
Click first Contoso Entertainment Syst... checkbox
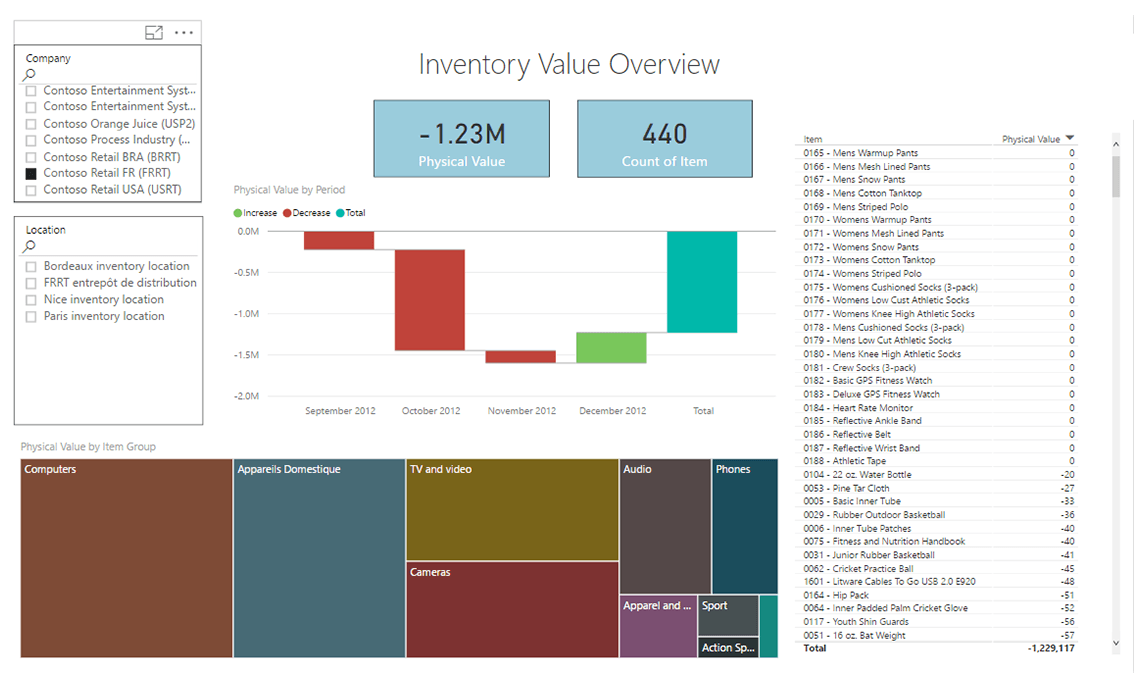pyautogui.click(x=31, y=92)
